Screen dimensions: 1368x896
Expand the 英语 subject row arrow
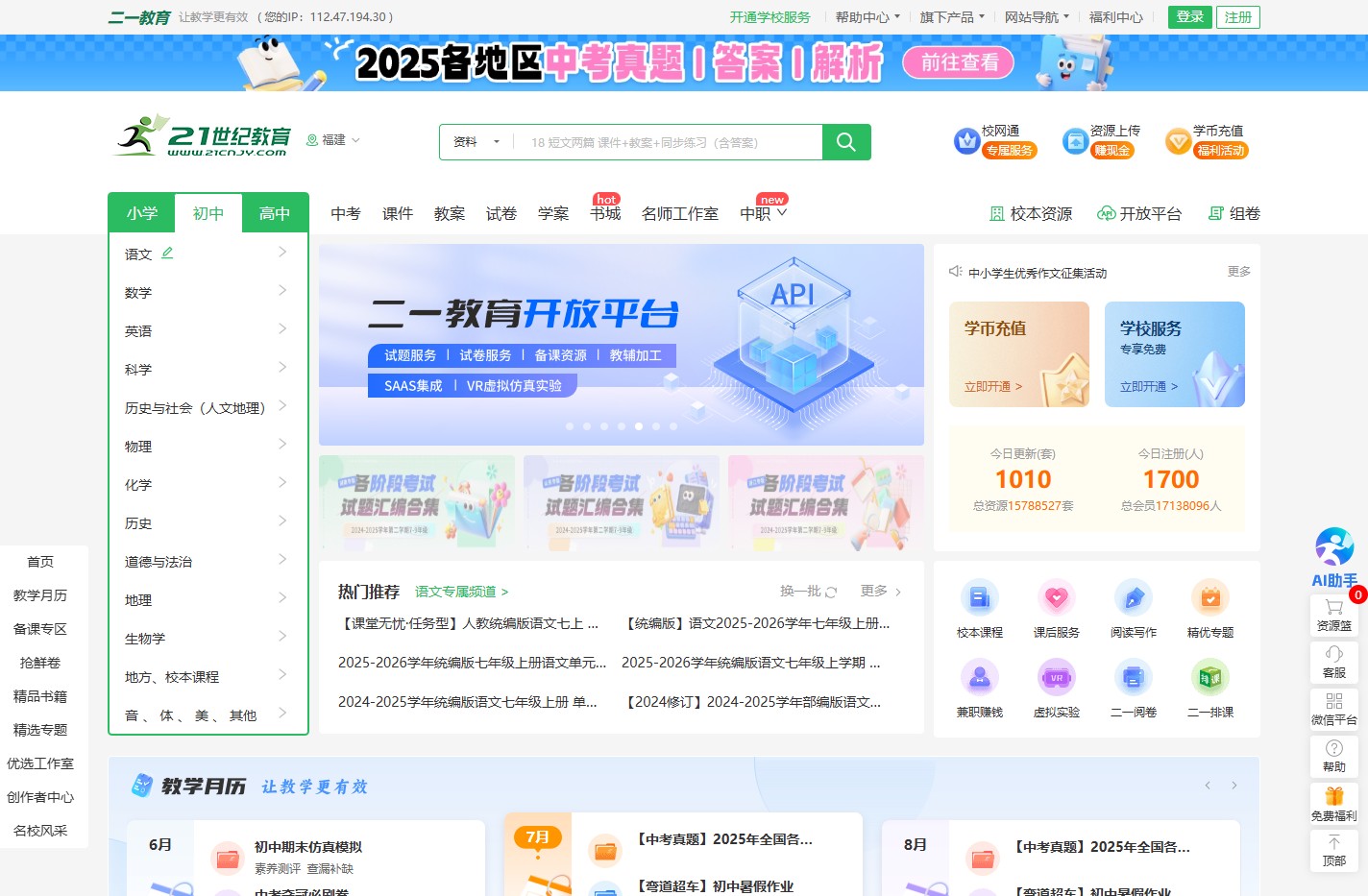click(x=282, y=328)
